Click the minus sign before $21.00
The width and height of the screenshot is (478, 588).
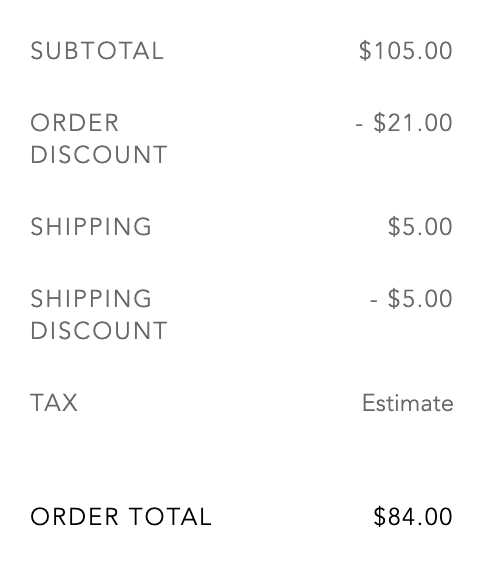[359, 124]
